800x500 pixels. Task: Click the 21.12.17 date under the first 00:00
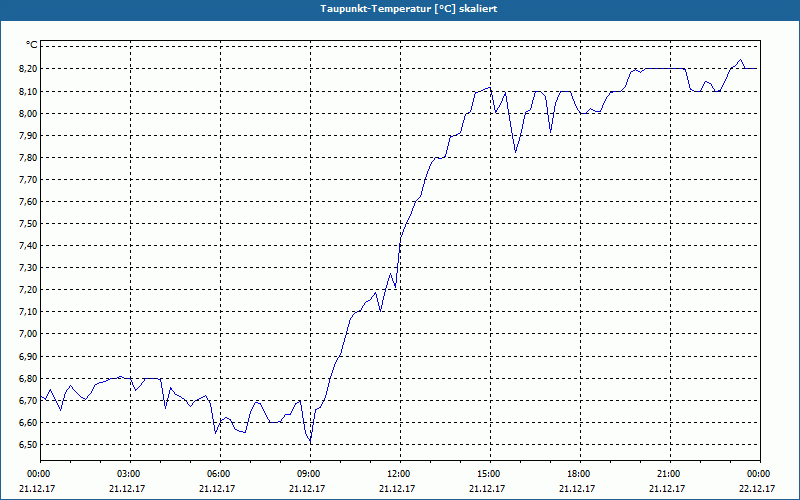pos(37,488)
